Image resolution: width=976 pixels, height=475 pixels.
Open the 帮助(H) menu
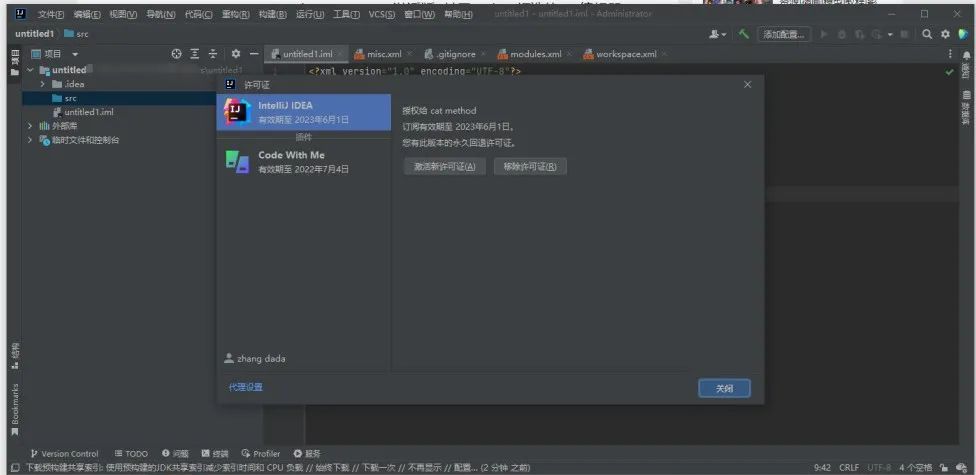(x=458, y=14)
